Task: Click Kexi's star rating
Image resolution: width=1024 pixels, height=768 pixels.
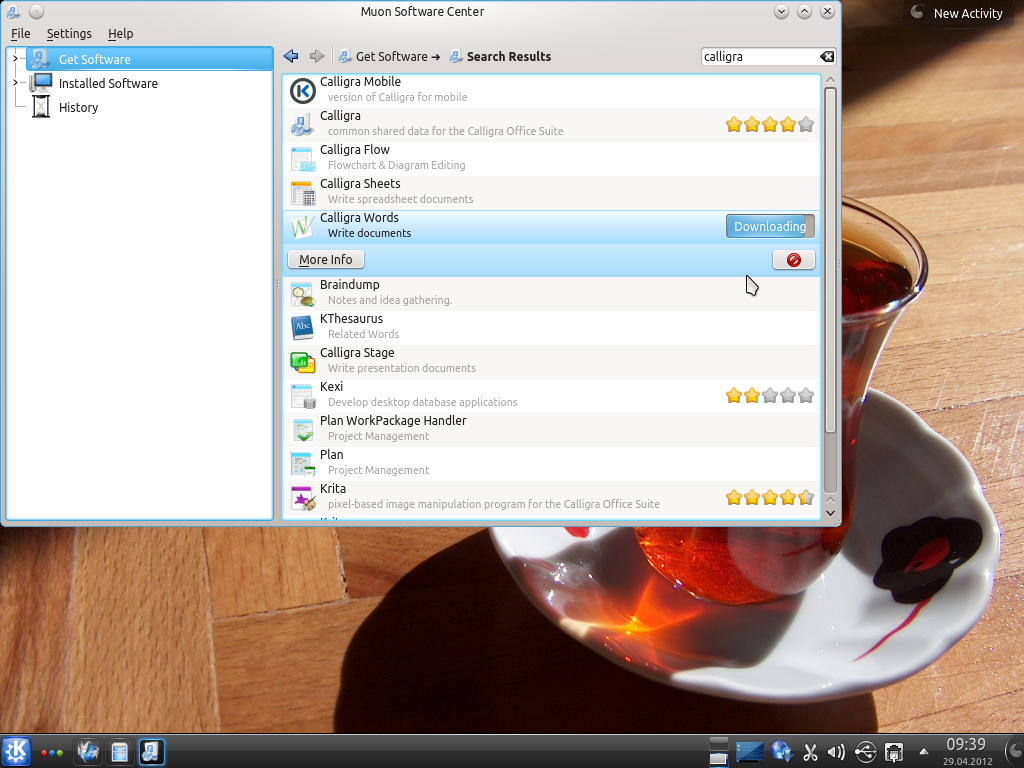Action: pyautogui.click(x=770, y=395)
